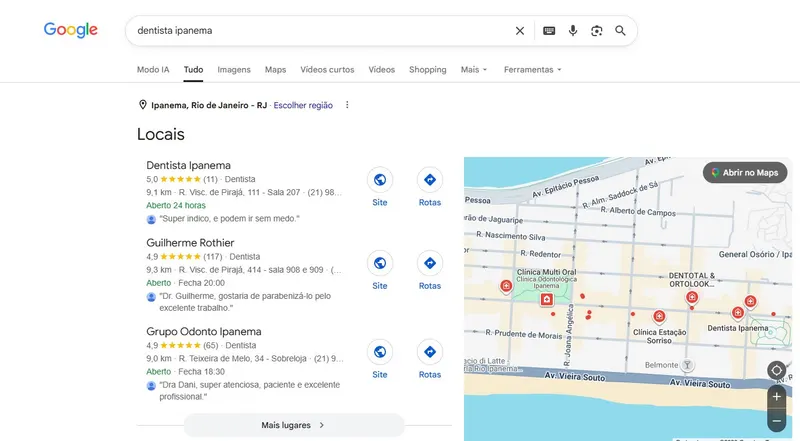Click the Google logo
The width and height of the screenshot is (800, 441).
pos(70,30)
